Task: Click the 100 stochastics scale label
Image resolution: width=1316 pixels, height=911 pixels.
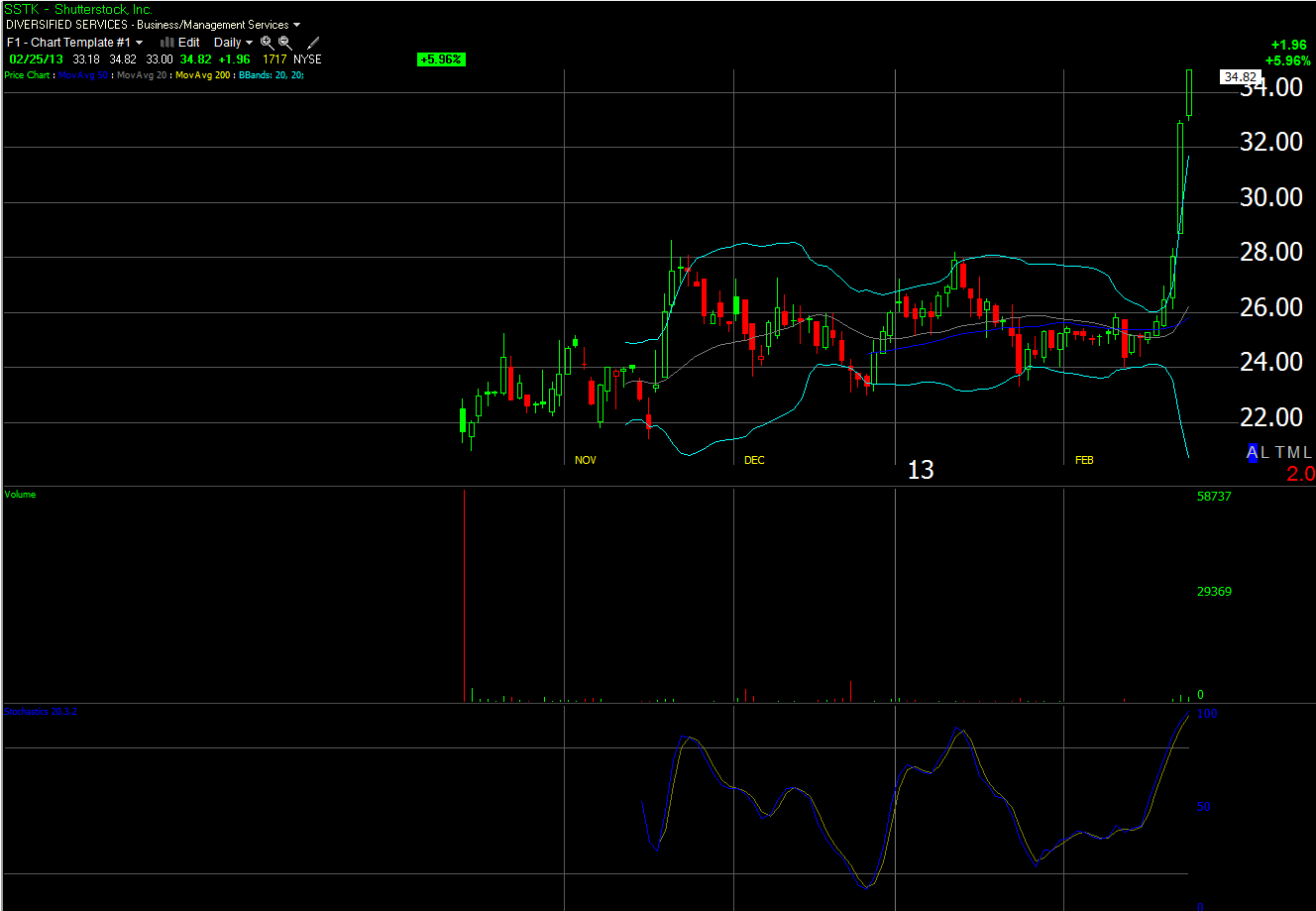Action: click(1206, 713)
